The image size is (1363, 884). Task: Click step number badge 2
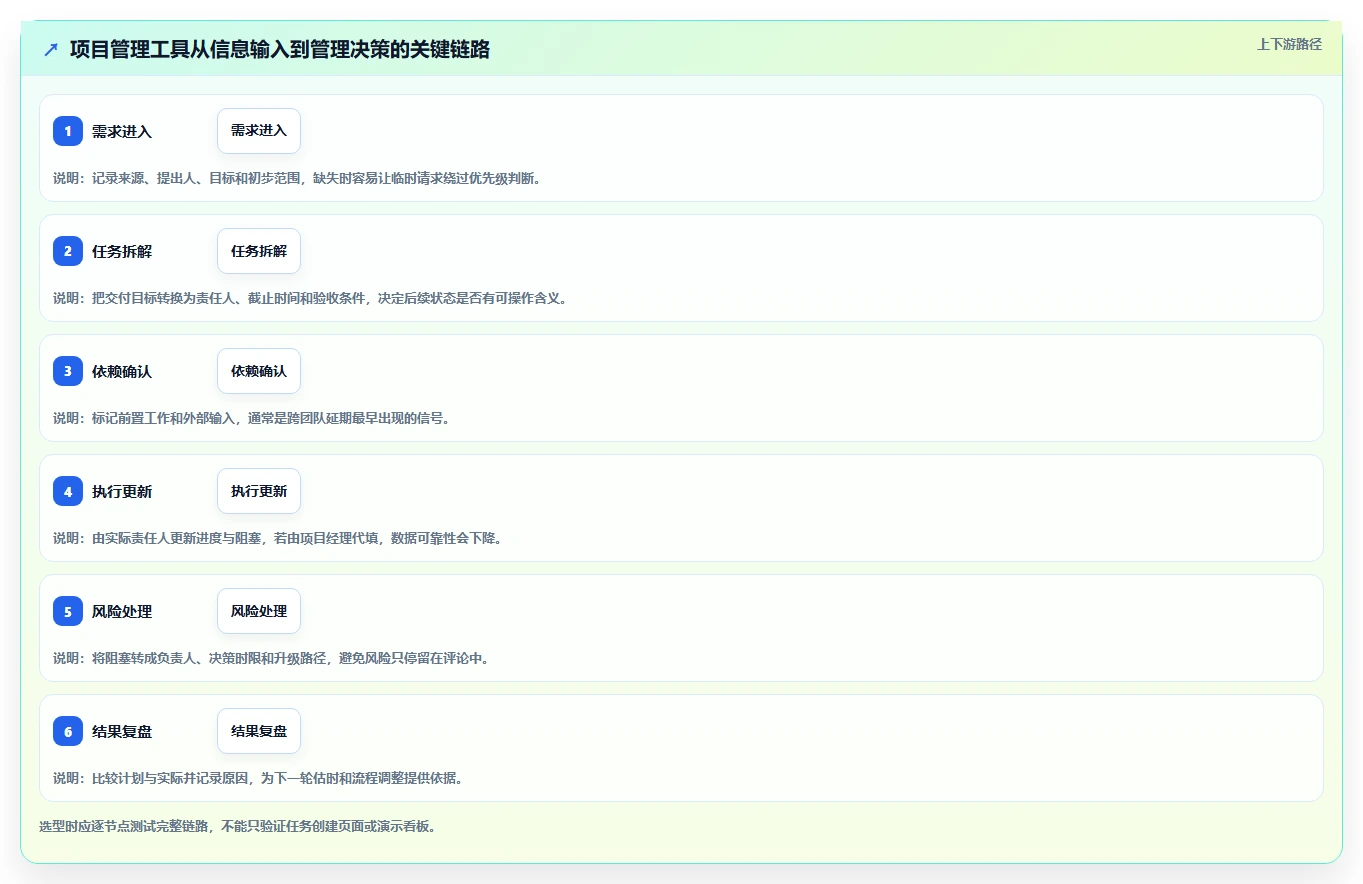click(x=68, y=251)
